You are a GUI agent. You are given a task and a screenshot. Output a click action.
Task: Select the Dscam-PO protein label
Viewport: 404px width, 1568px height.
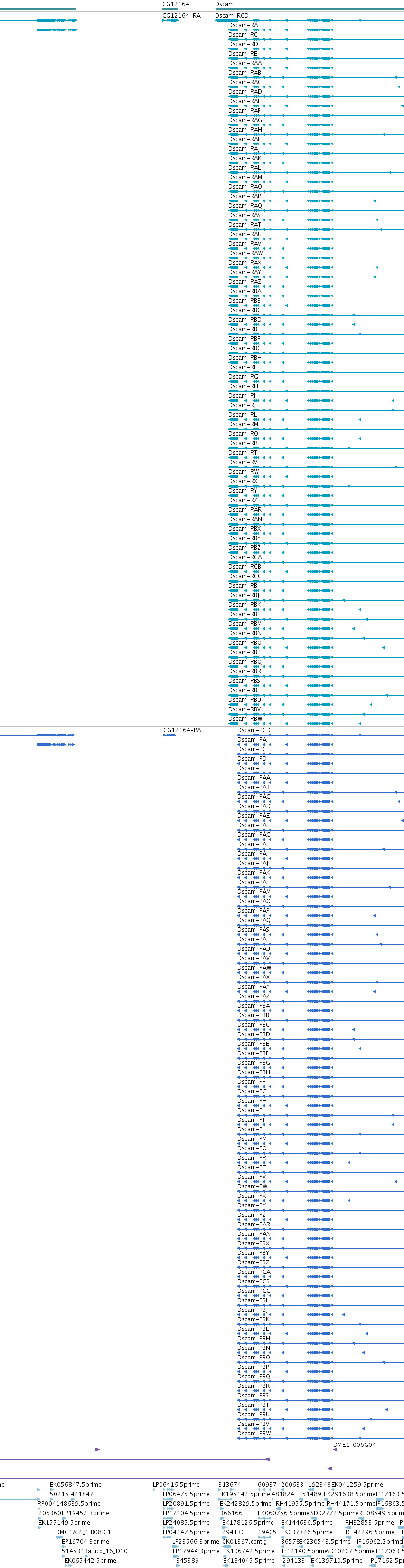pos(252,1148)
